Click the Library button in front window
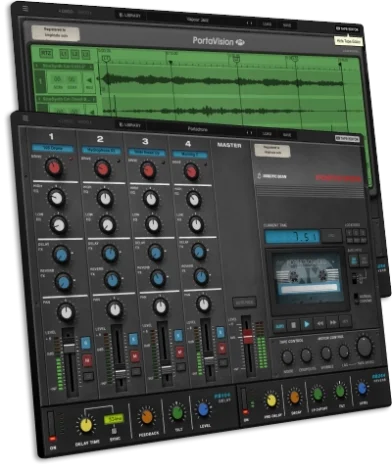Screen dimensions: 392x470 click(130, 125)
